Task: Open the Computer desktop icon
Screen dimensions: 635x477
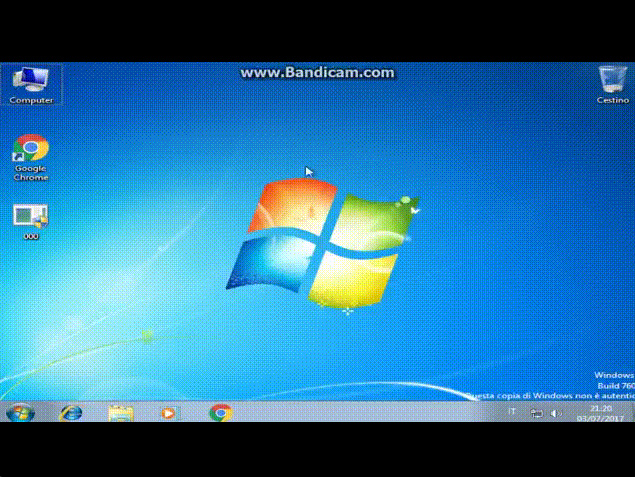Action: [x=31, y=85]
